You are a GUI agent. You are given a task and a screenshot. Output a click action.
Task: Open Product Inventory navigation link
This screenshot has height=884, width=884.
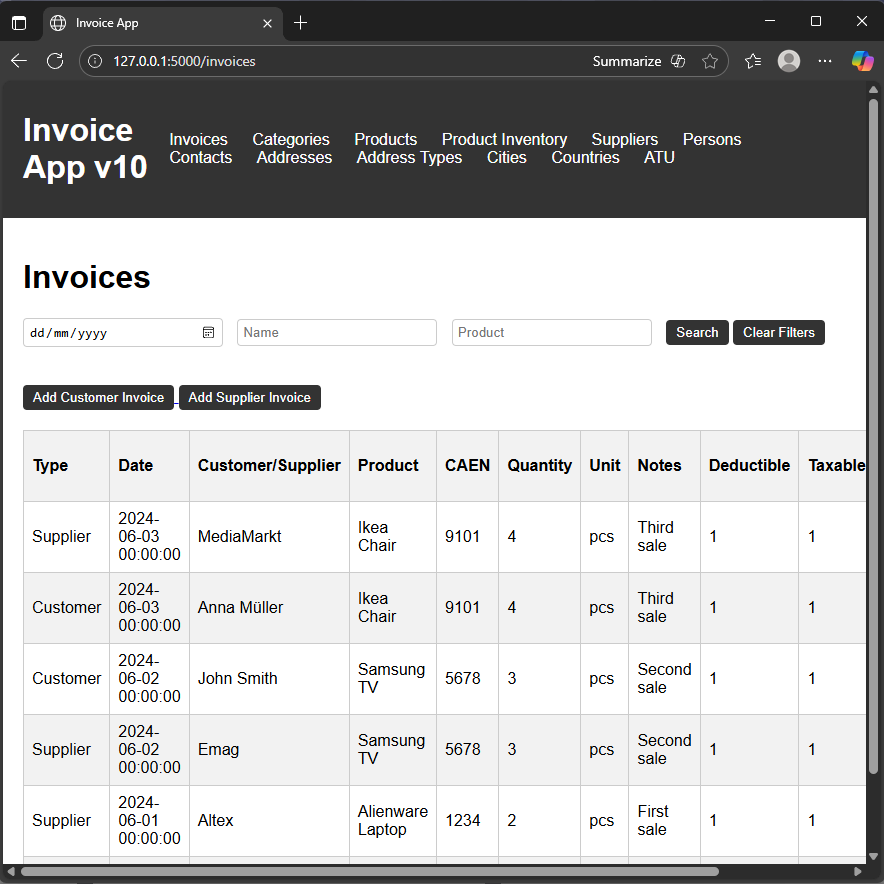coord(504,139)
